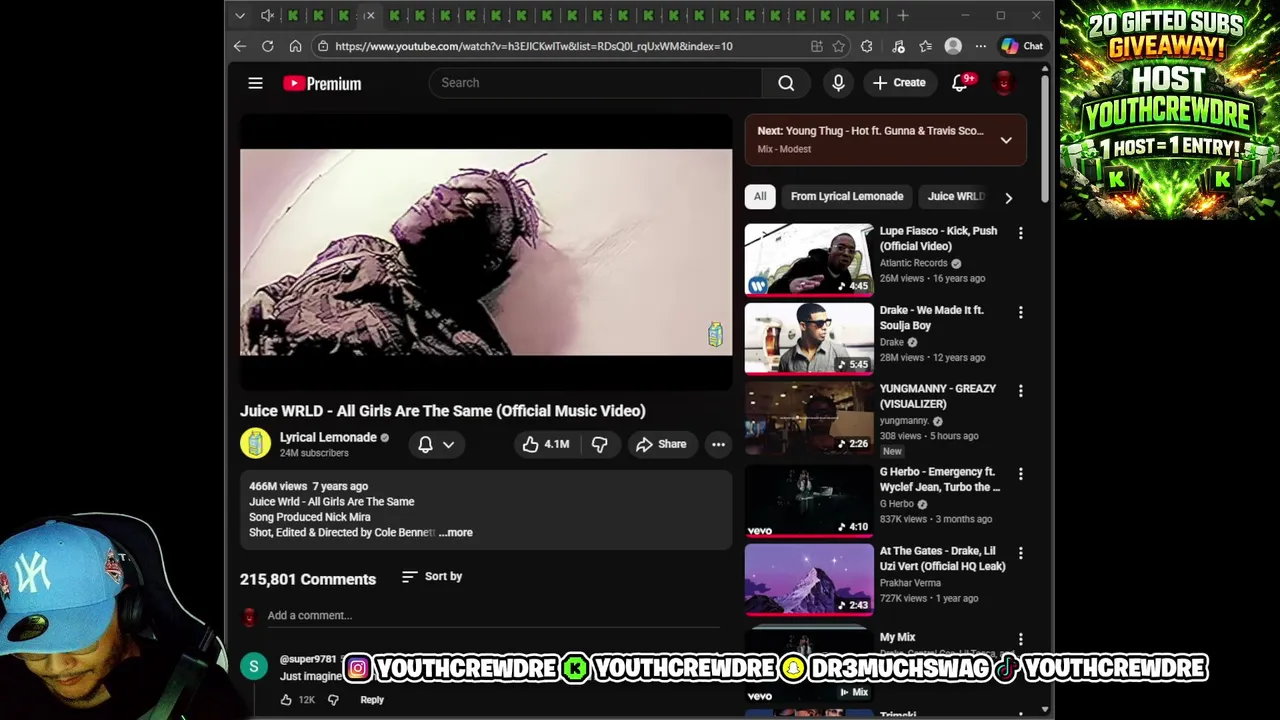Open the YouTube guide hamburger menu
This screenshot has height=720, width=1280.
click(255, 83)
